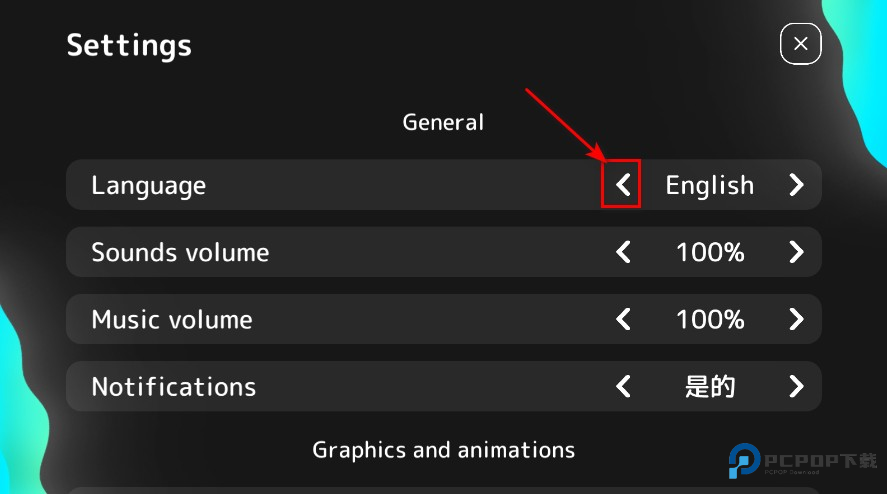Viewport: 887px width, 494px height.
Task: Raise Music volume using the right arrow
Action: 796,319
